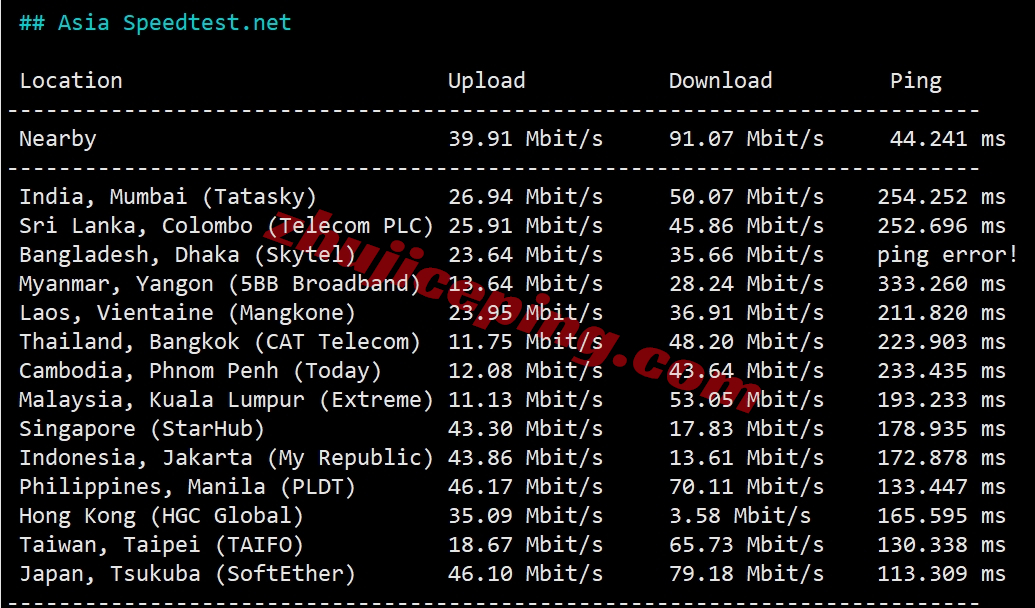The image size is (1035, 608).
Task: Select Indonesia, Jakarta (My Republic) line
Action: pos(226,458)
